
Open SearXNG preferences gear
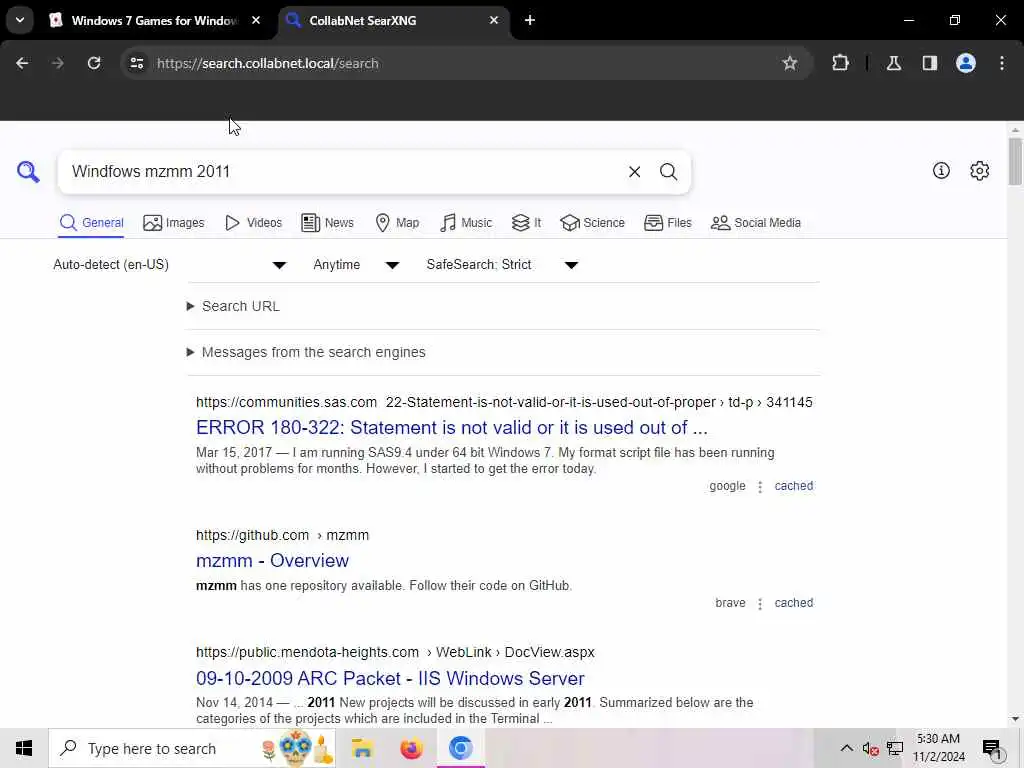979,170
